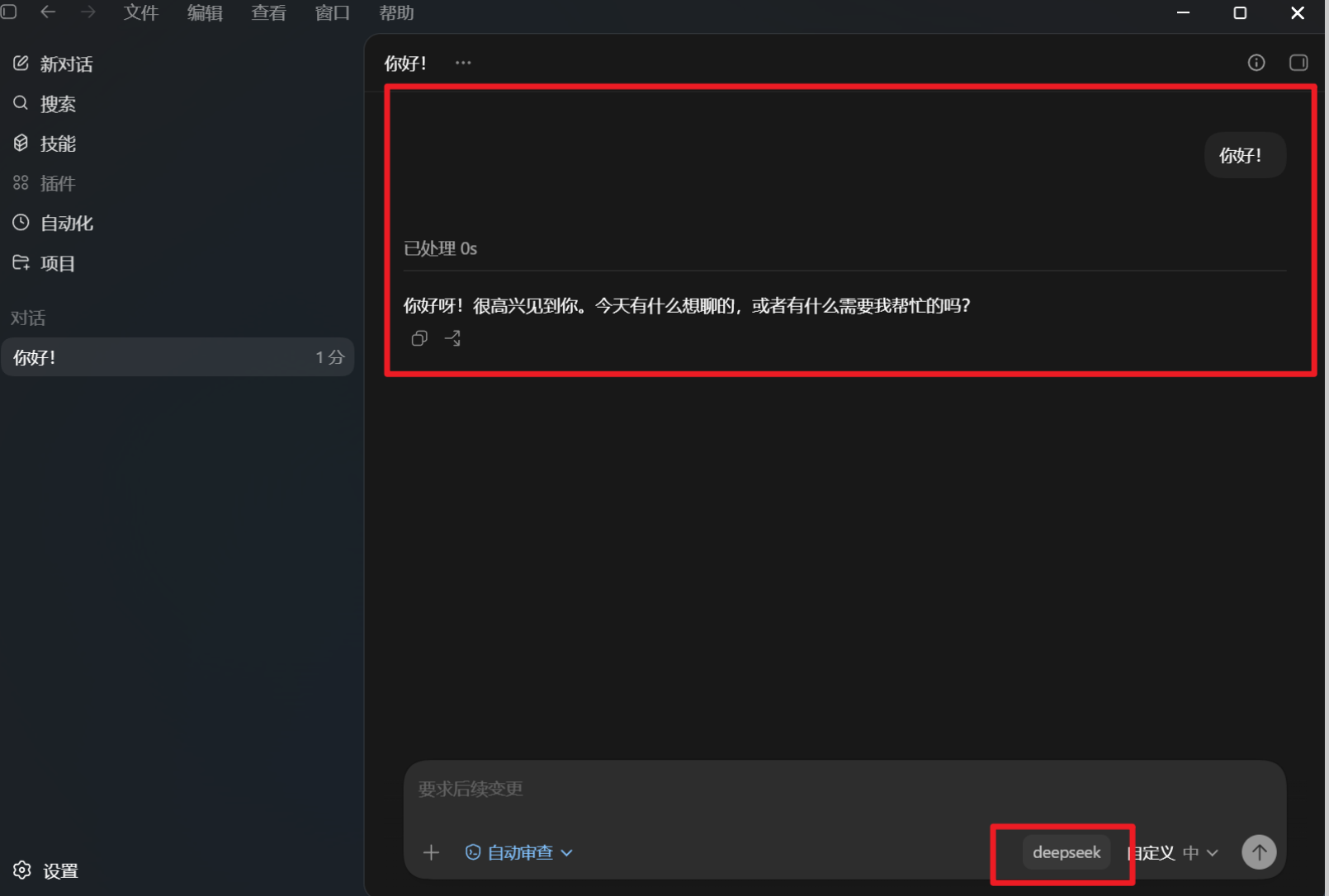Click the info icon in chat header

[x=1256, y=63]
